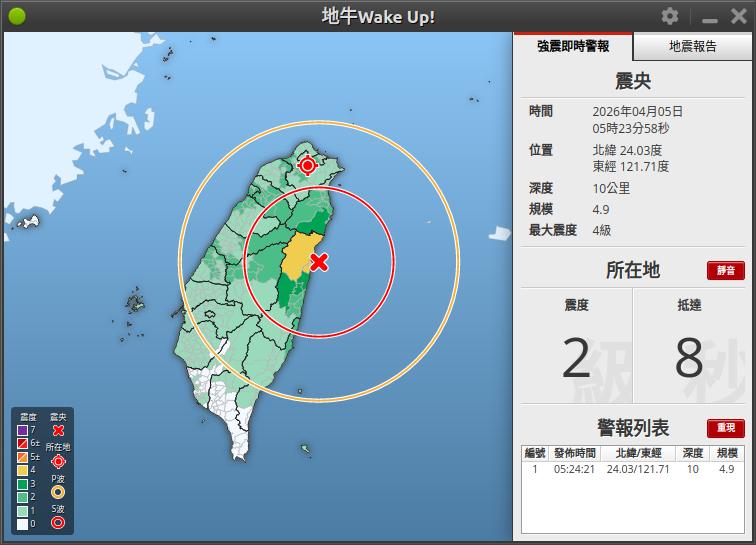
Task: Click the red intensity 6± legend swatch
Action: (22, 443)
